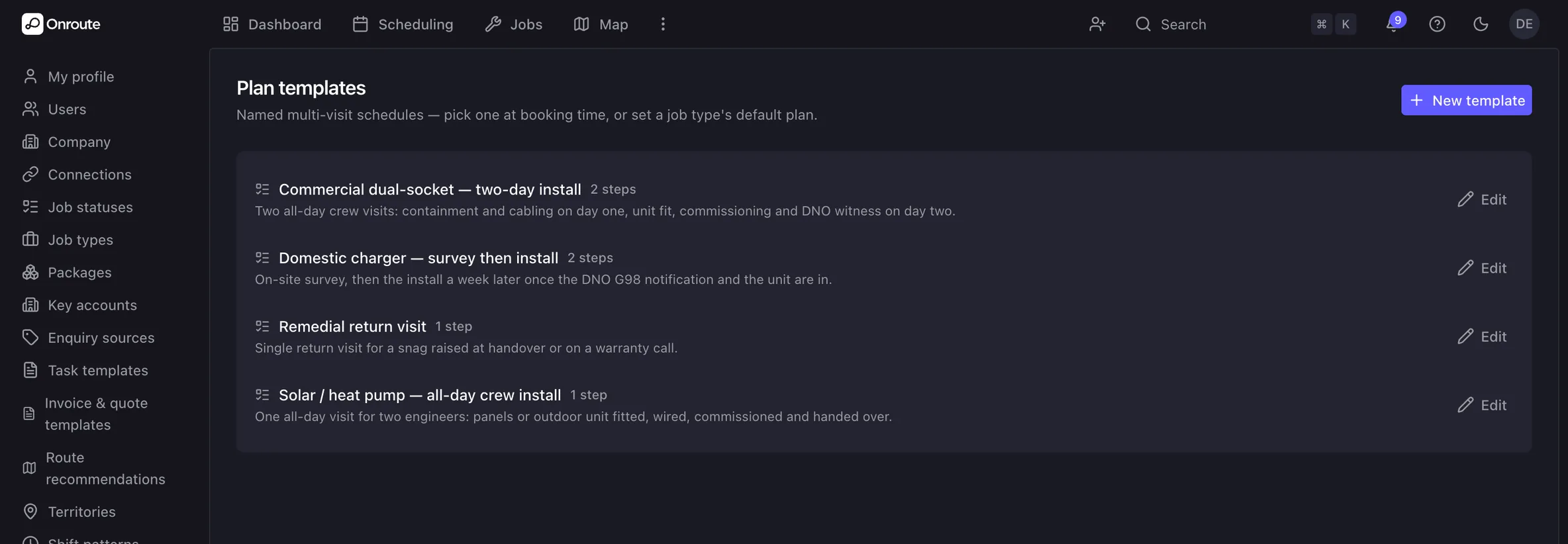
Task: Click the Remedial return visit title
Action: (352, 326)
